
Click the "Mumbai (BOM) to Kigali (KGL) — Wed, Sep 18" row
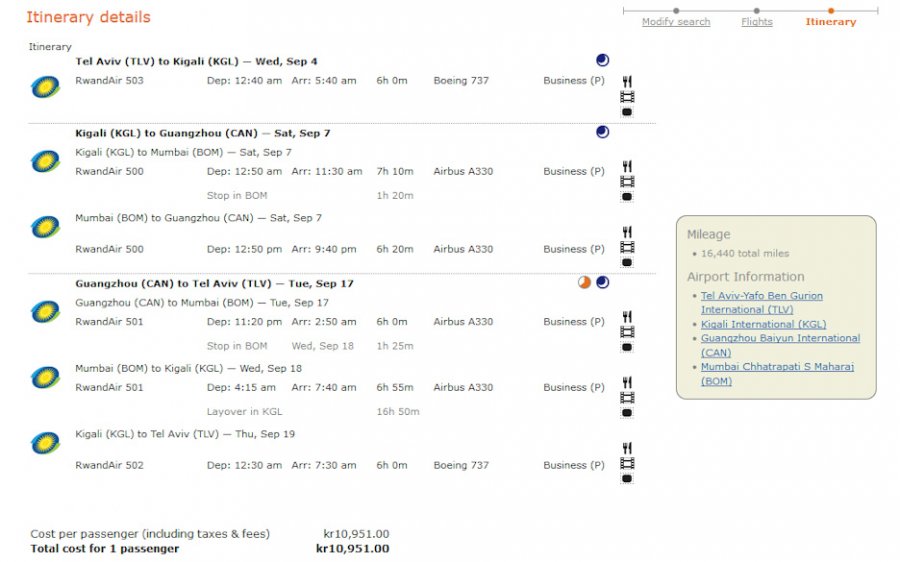click(188, 369)
